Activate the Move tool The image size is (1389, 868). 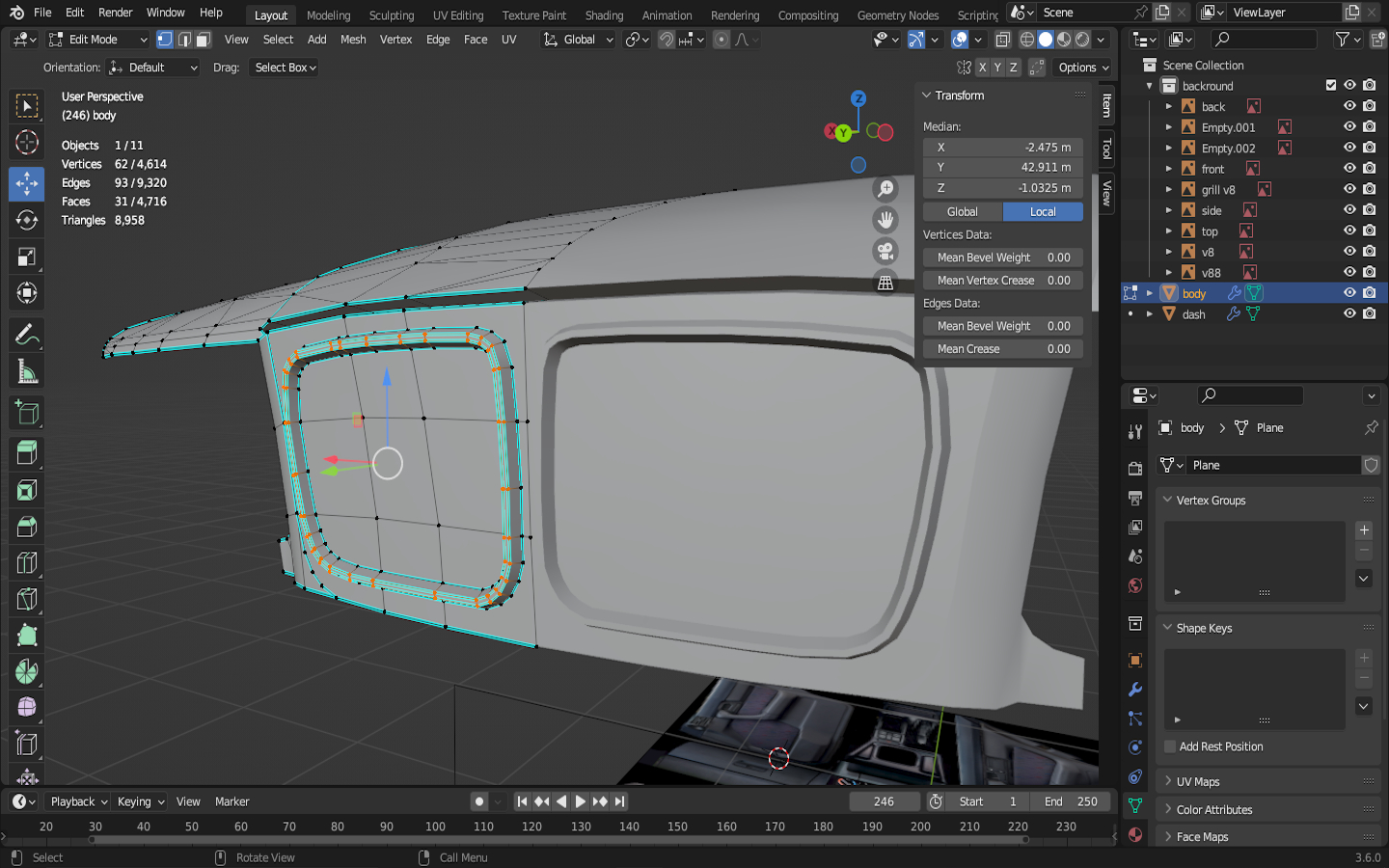click(27, 183)
